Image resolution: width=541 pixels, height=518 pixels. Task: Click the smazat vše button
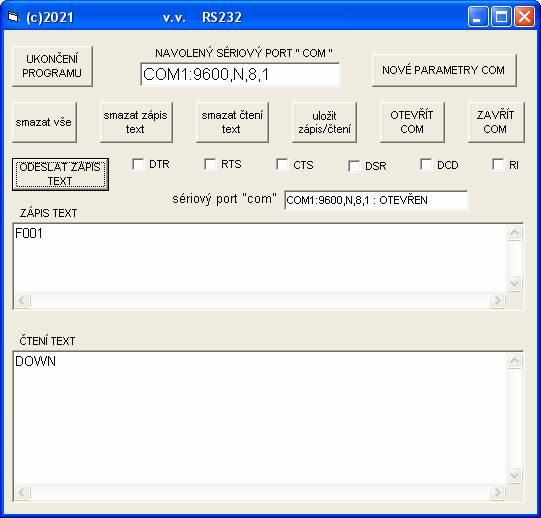[x=44, y=122]
